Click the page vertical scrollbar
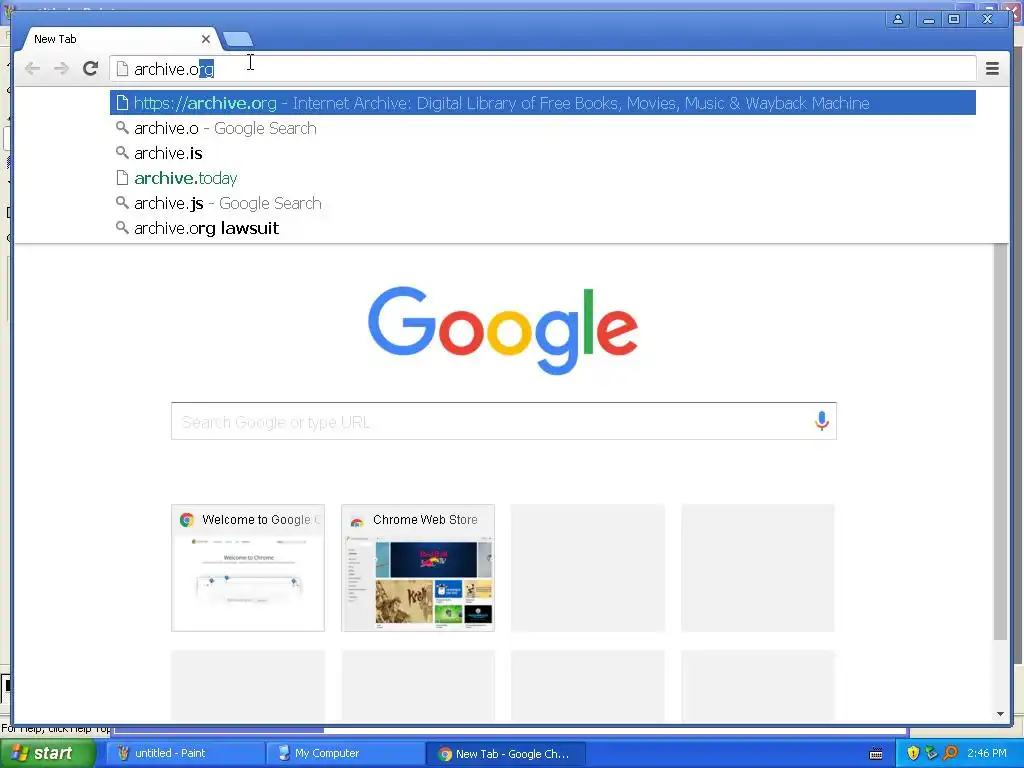The image size is (1024, 768). pos(1000,441)
